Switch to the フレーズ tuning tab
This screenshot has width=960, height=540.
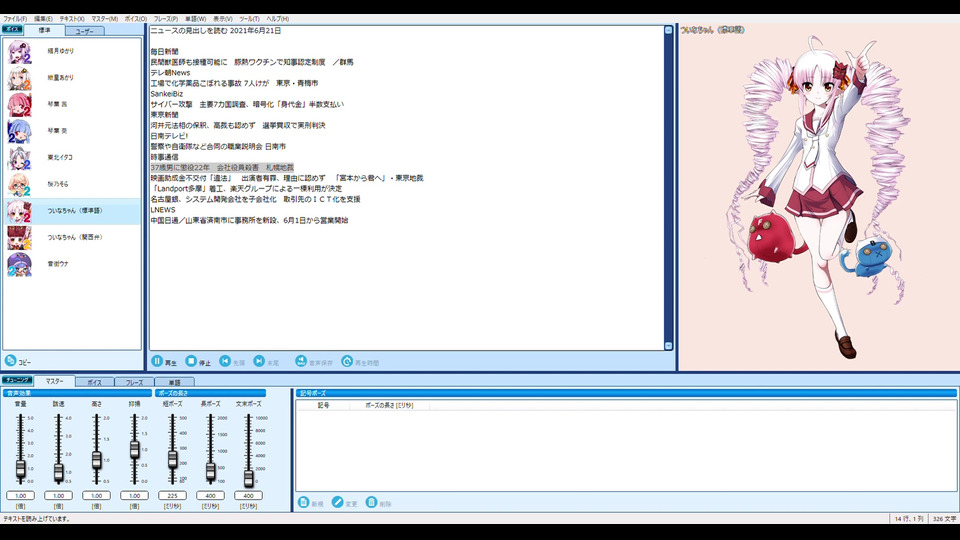coord(134,382)
